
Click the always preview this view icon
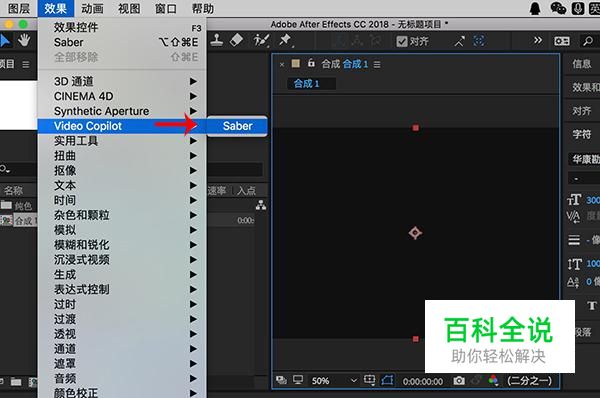(281, 380)
